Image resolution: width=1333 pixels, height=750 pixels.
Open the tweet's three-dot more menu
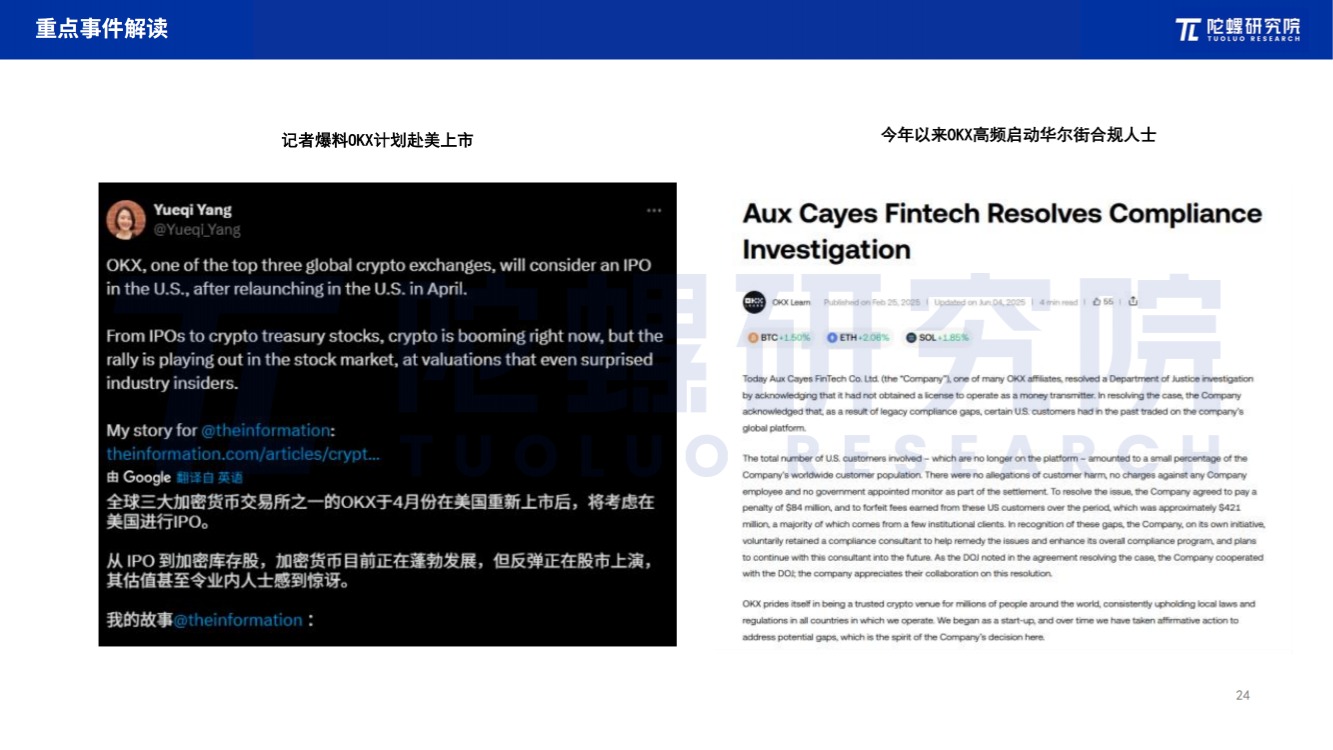pos(654,210)
